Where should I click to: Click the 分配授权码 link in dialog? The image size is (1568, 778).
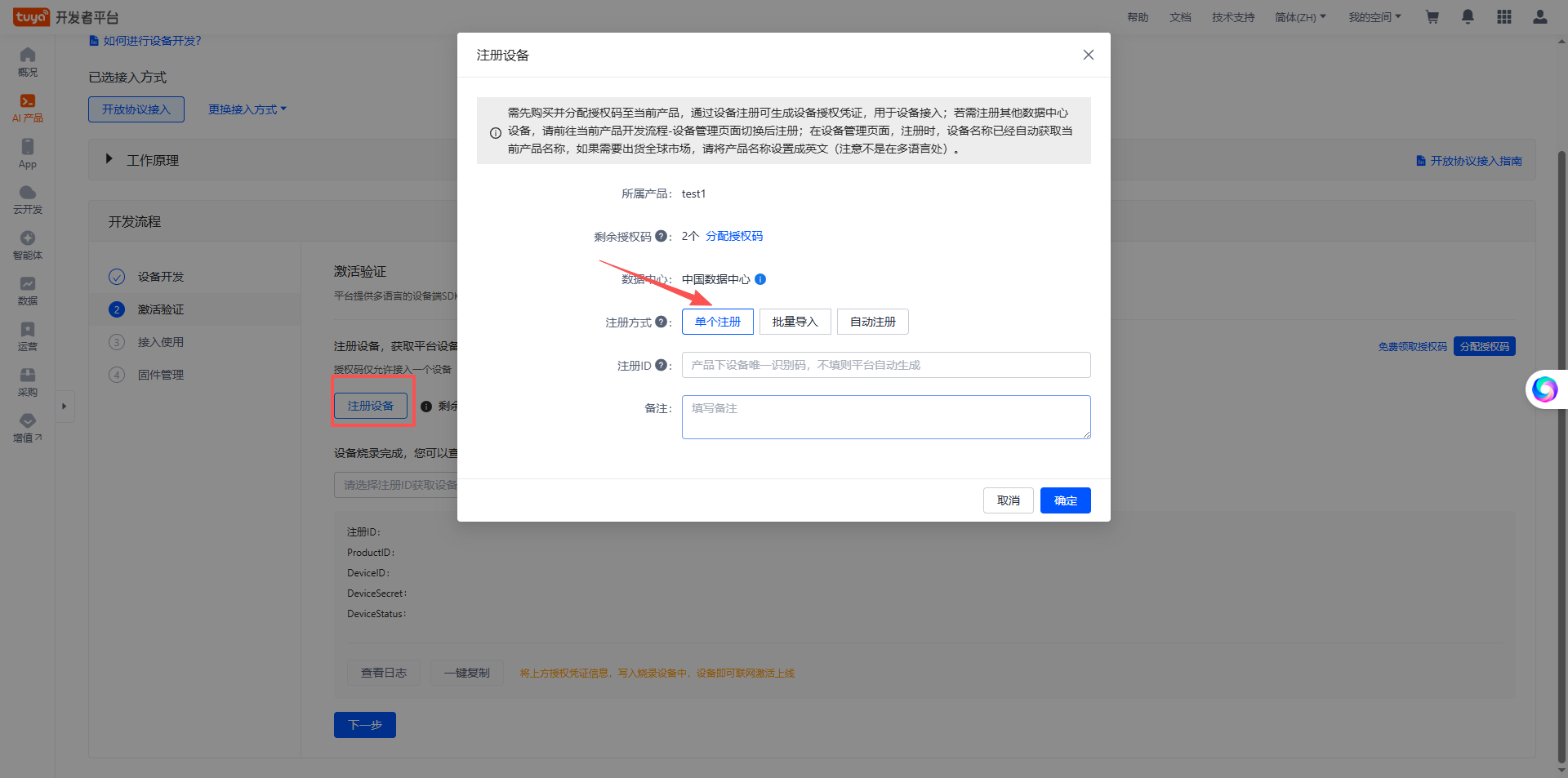pos(733,236)
